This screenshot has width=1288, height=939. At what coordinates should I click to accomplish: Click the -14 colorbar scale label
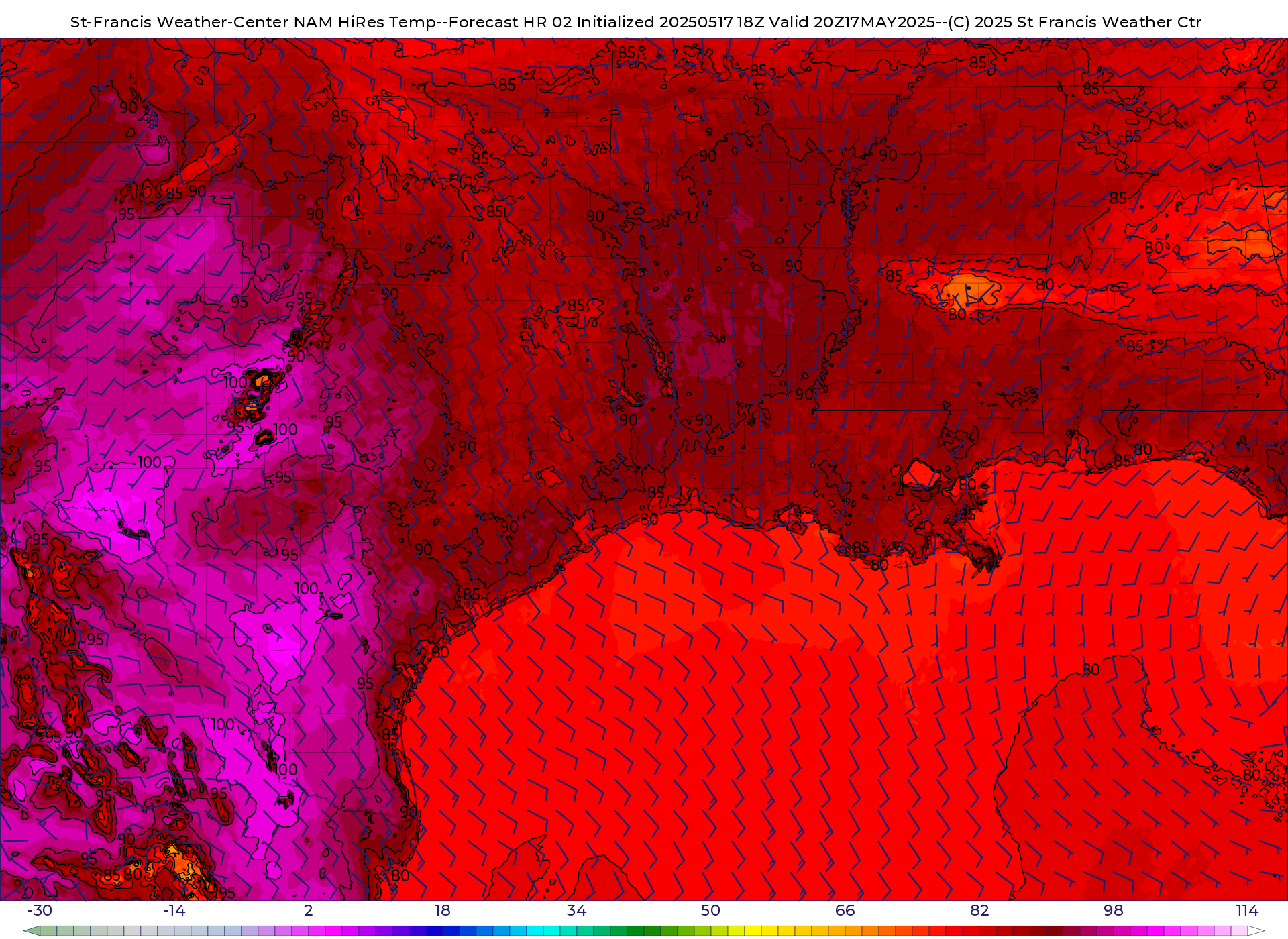click(x=174, y=910)
